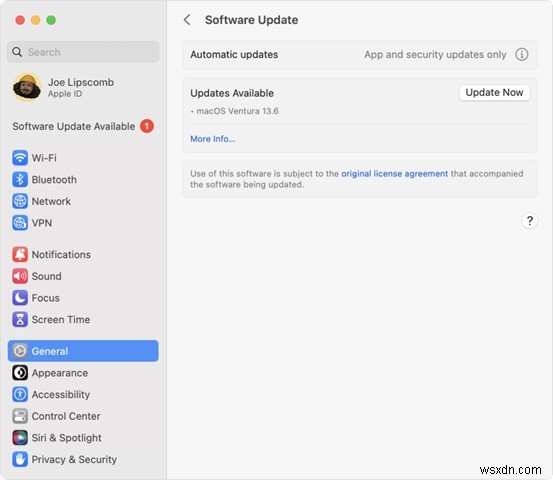Click the Updates Available heading
553x480 pixels.
[x=232, y=93]
